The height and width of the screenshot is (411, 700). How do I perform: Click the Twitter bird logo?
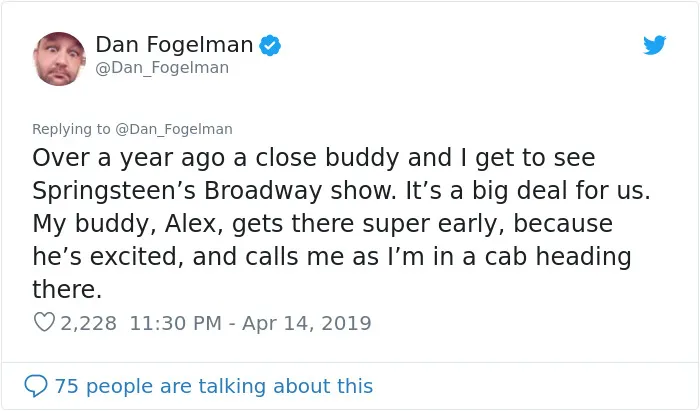click(654, 45)
